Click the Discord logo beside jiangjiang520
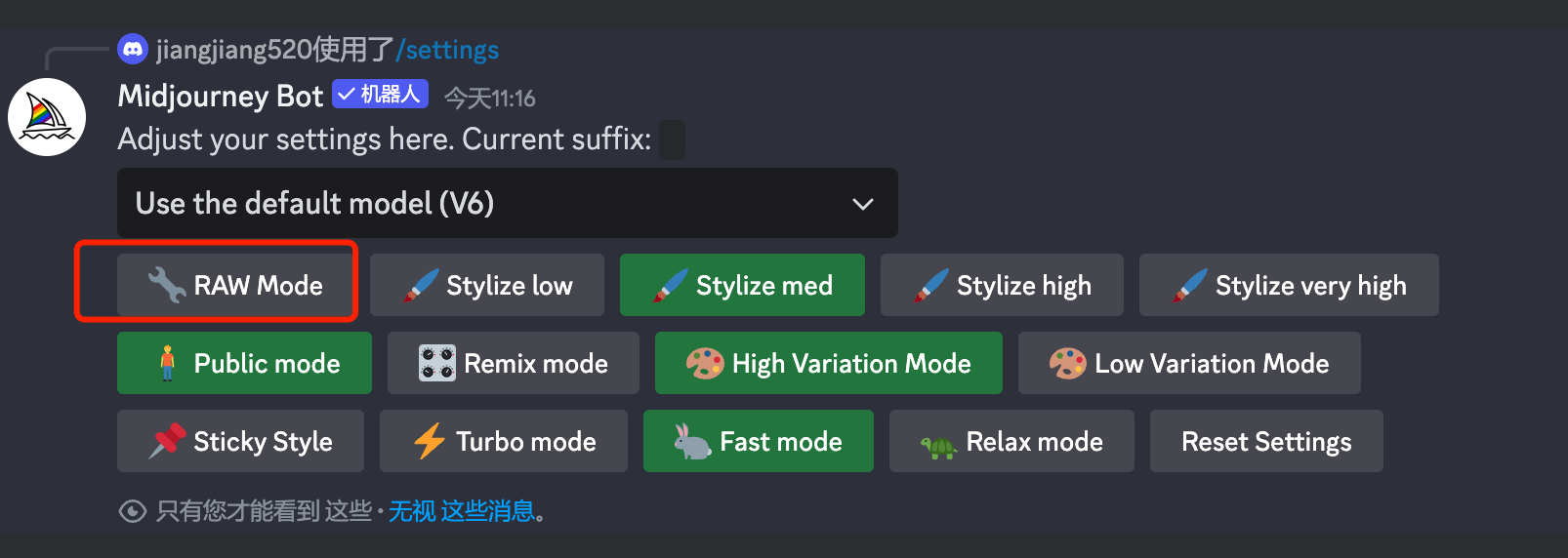Image resolution: width=1568 pixels, height=558 pixels. pyautogui.click(x=133, y=49)
